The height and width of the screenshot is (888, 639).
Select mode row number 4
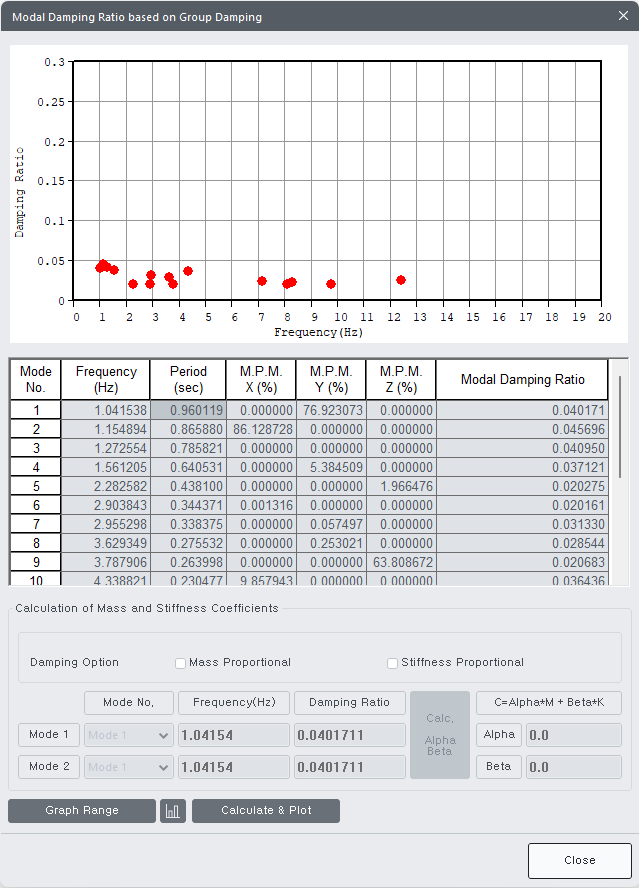pyautogui.click(x=36, y=467)
